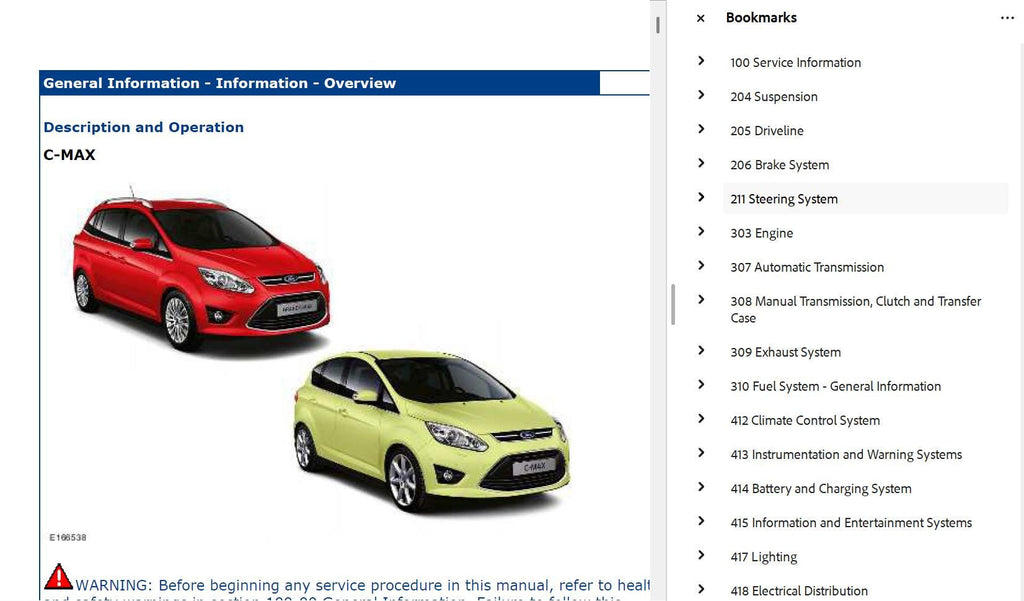Select the 417 Lighting bookmark
Viewport: 1024px width, 601px height.
pyautogui.click(x=763, y=557)
